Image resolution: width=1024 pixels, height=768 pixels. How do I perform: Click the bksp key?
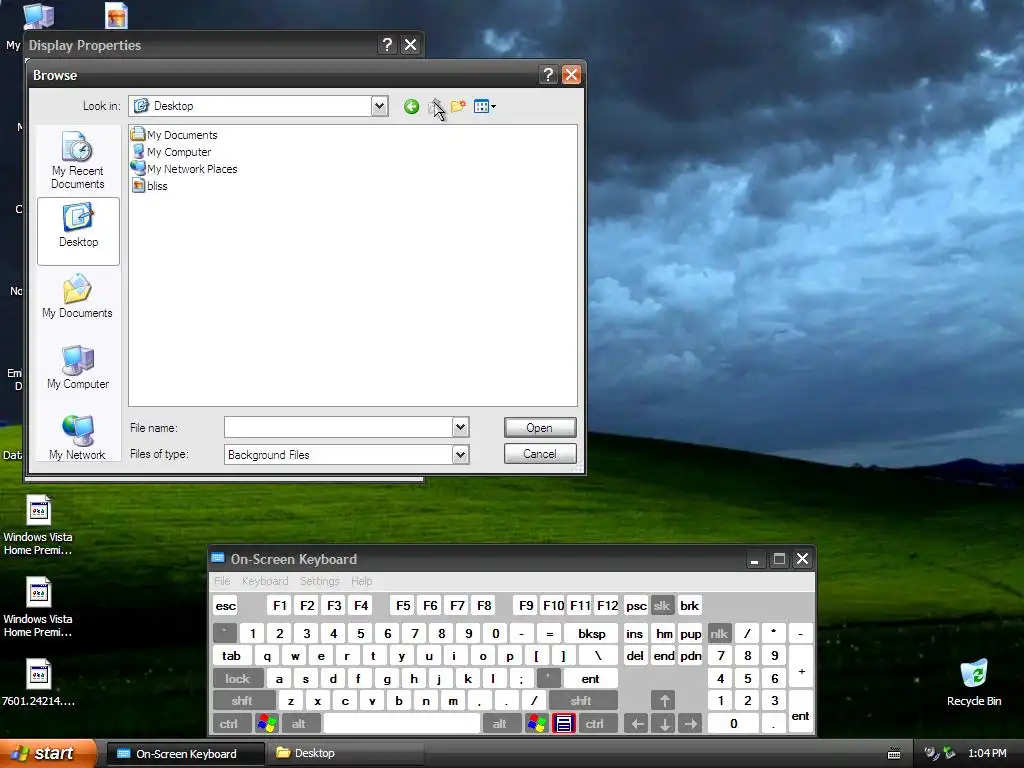coord(592,633)
